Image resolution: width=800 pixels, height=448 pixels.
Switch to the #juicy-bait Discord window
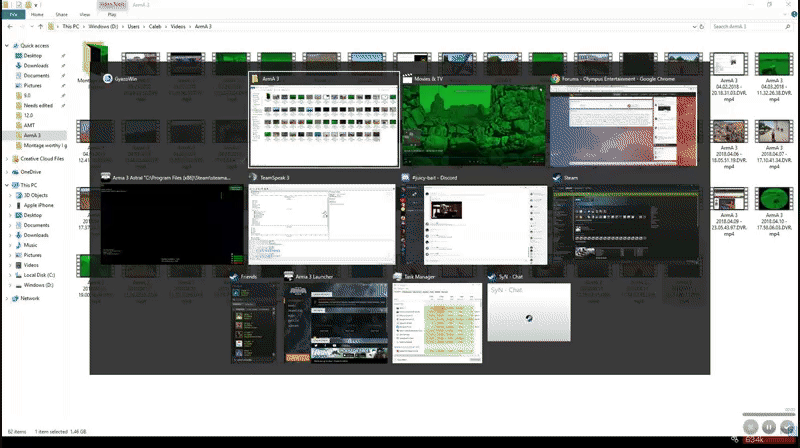coord(473,225)
